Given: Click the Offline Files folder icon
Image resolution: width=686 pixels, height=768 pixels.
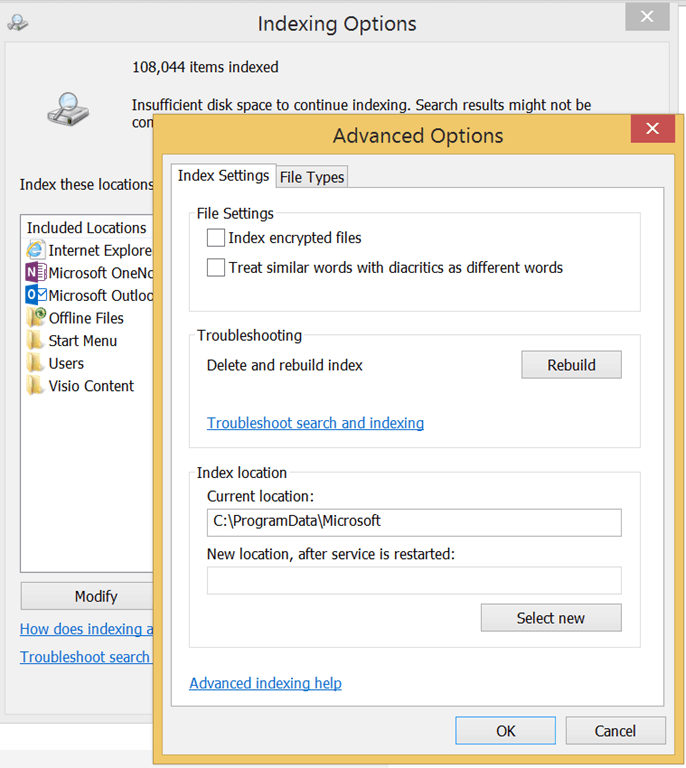Looking at the screenshot, I should coord(36,318).
